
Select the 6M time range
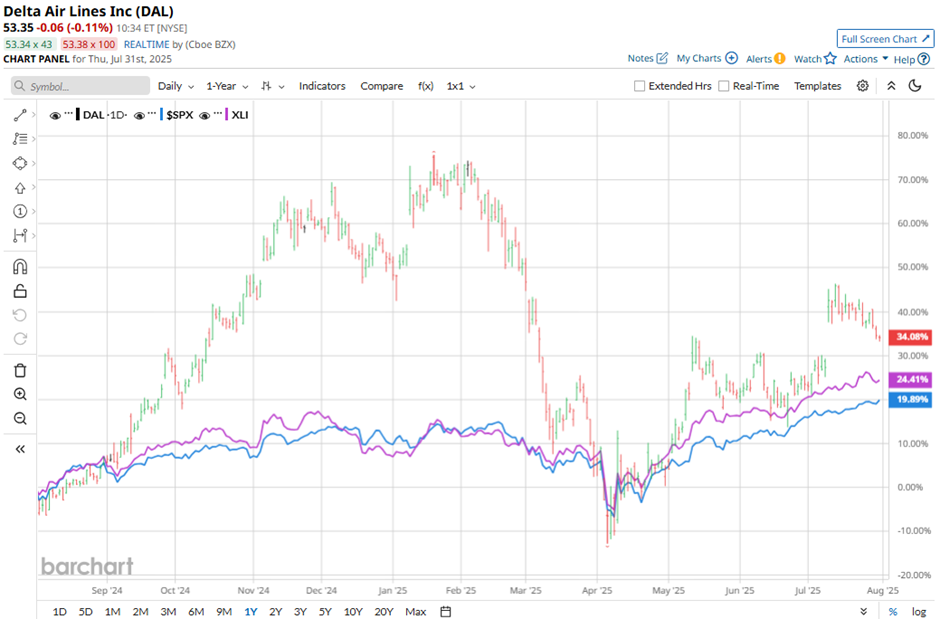(196, 611)
